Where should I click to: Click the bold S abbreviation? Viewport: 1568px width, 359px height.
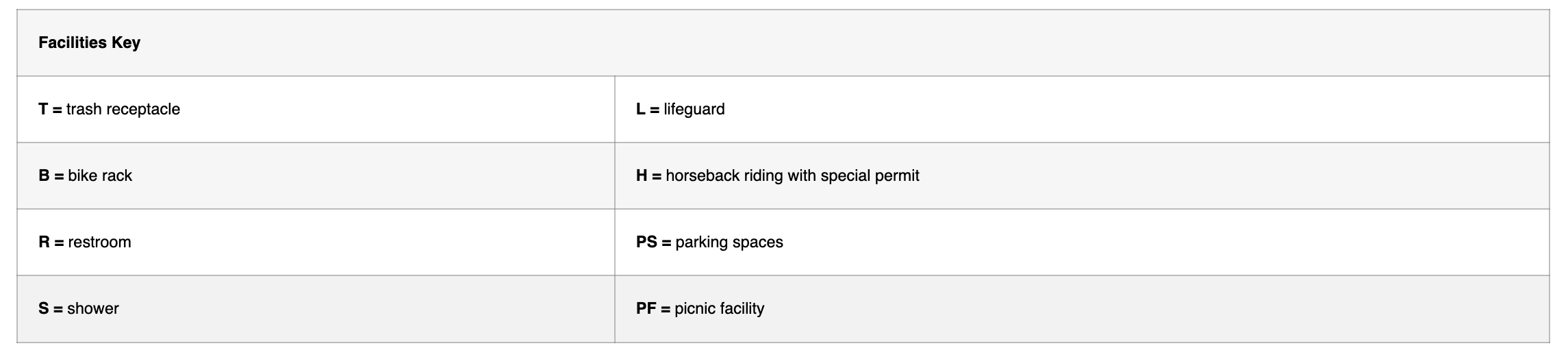click(x=43, y=308)
